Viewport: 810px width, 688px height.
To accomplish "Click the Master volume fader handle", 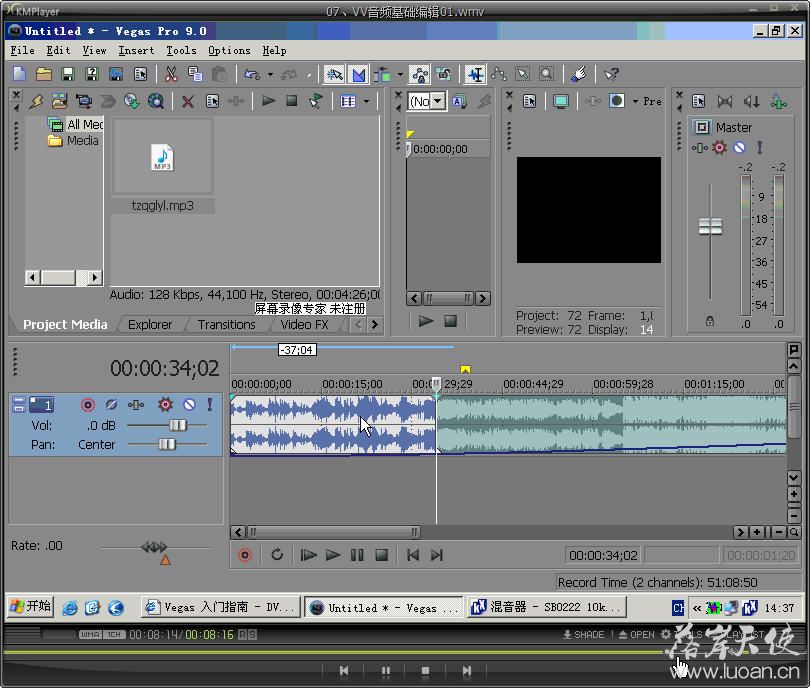I will pyautogui.click(x=710, y=226).
